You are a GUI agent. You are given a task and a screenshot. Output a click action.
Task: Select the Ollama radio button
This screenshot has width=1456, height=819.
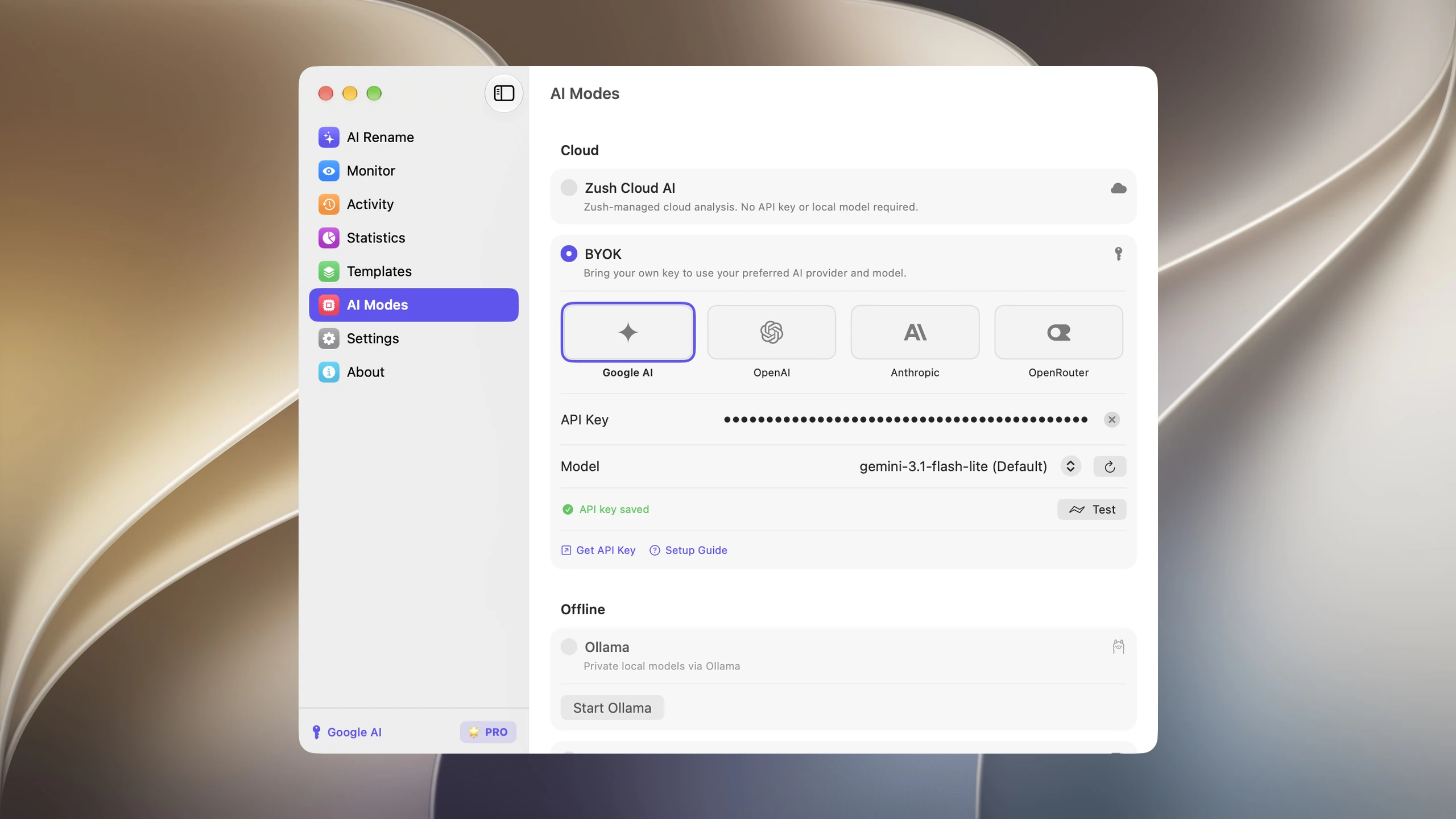tap(569, 647)
